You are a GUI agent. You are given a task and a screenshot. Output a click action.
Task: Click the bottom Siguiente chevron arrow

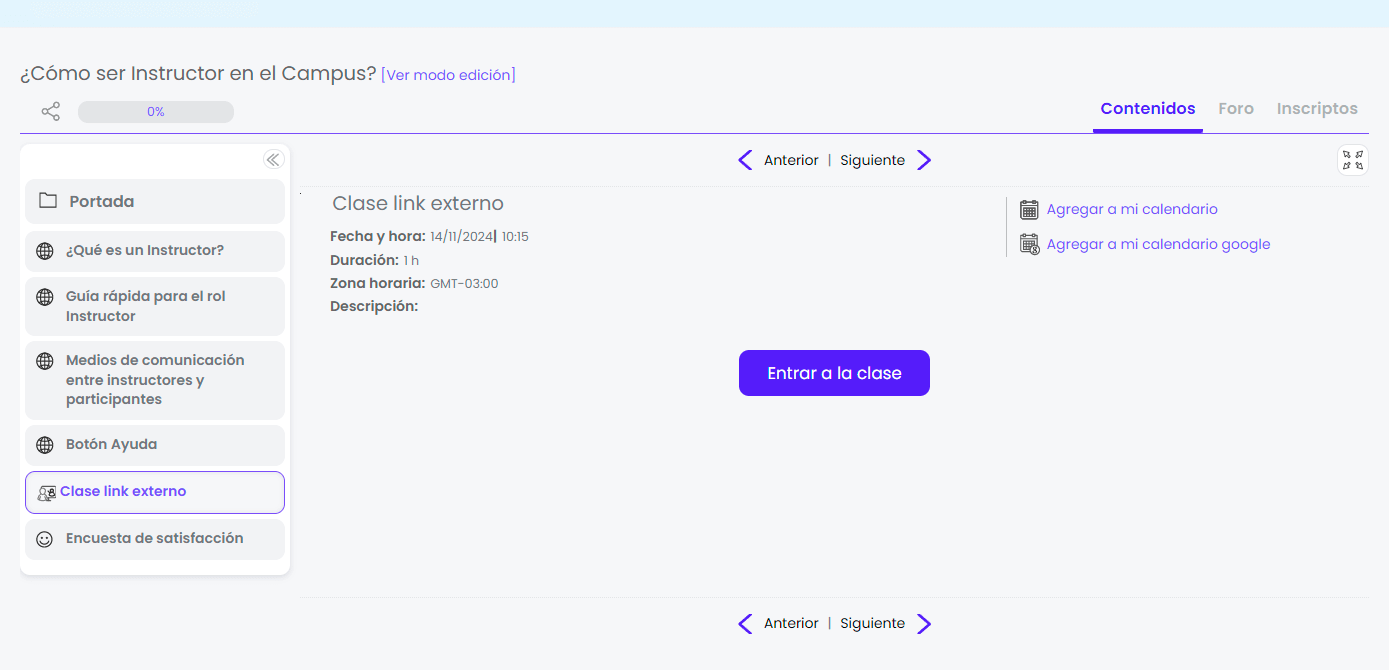[924, 624]
